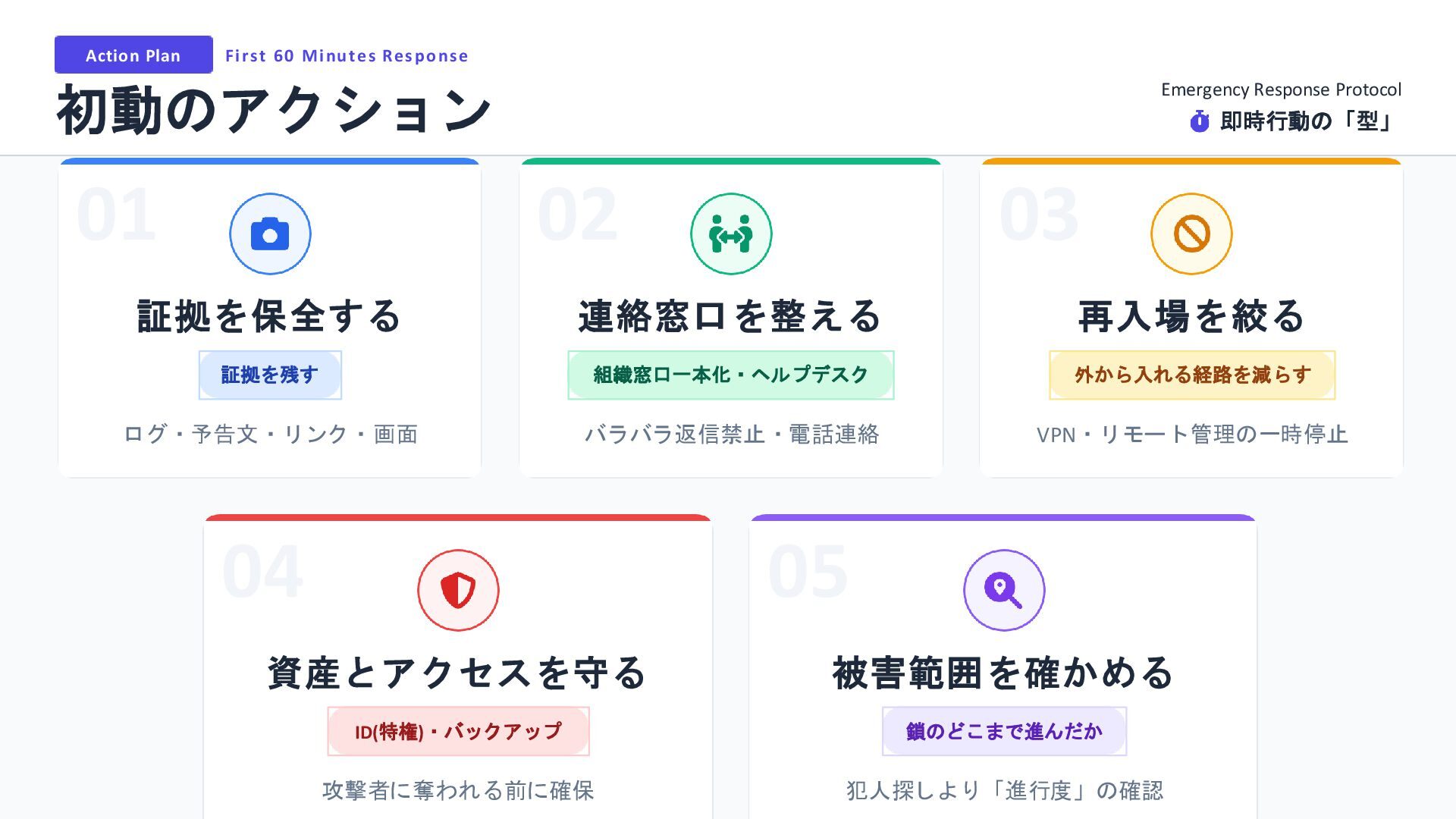Click the orange prohibition icon in card 03
The width and height of the screenshot is (1456, 819).
(1191, 234)
